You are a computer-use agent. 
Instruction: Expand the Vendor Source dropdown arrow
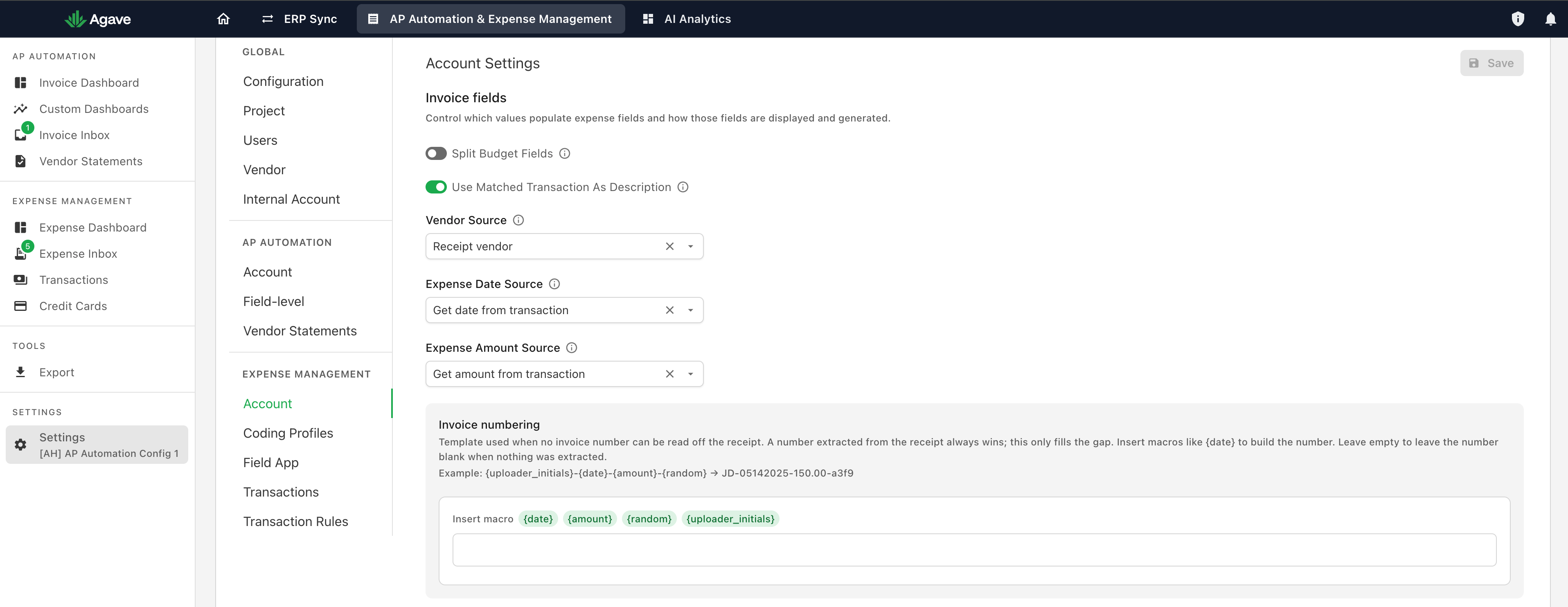[690, 246]
